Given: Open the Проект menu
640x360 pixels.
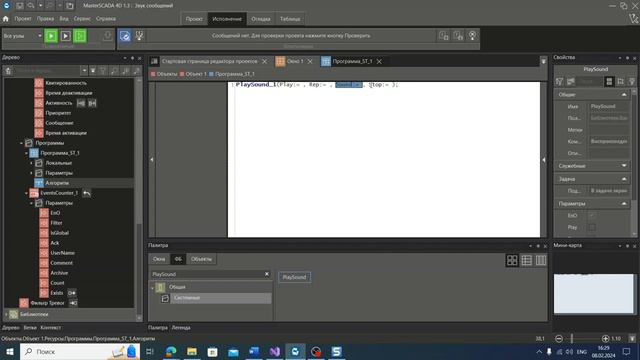Looking at the screenshot, I should tap(23, 19).
